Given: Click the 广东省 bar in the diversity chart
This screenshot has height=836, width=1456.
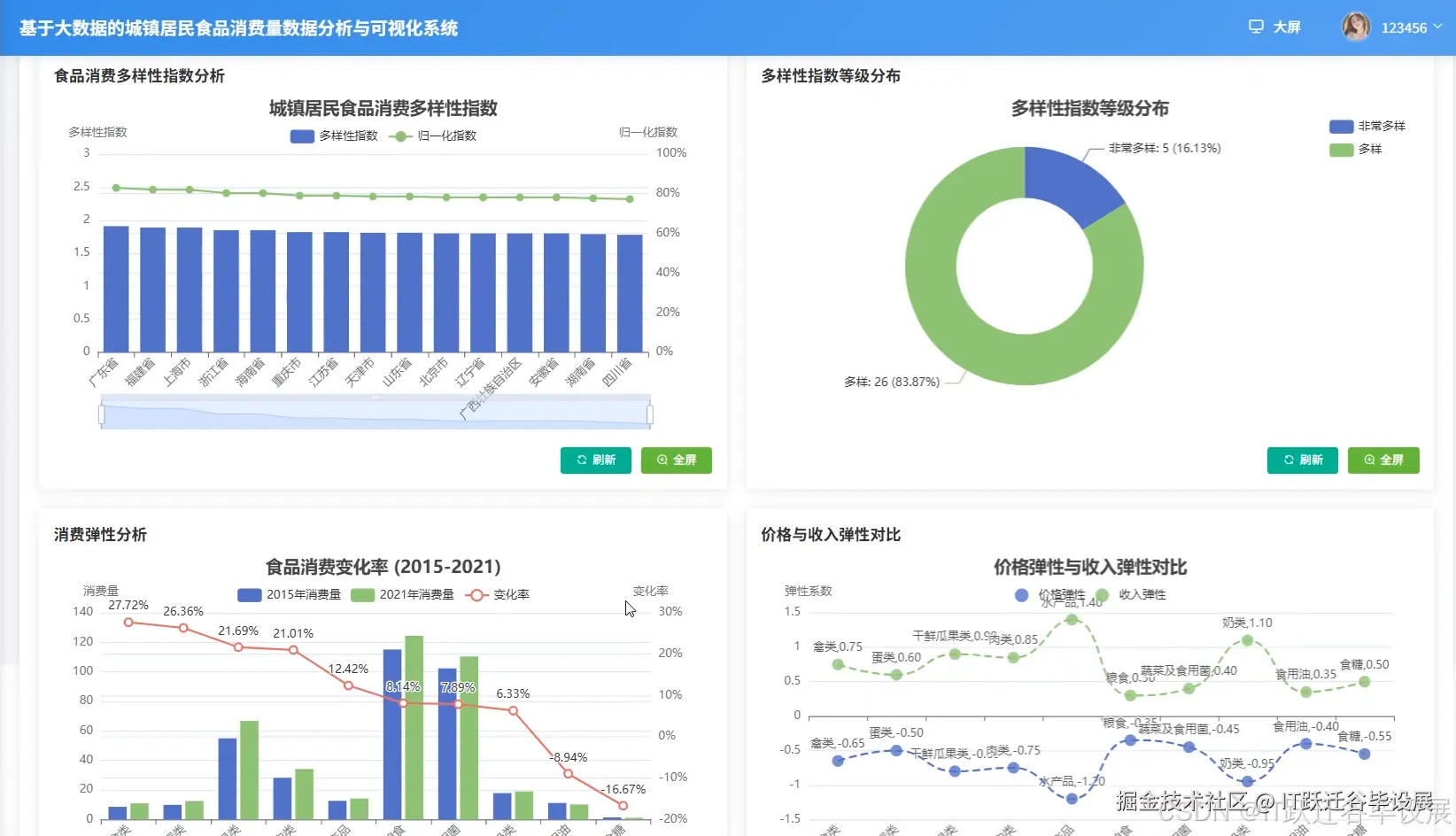Looking at the screenshot, I should click(x=116, y=289).
